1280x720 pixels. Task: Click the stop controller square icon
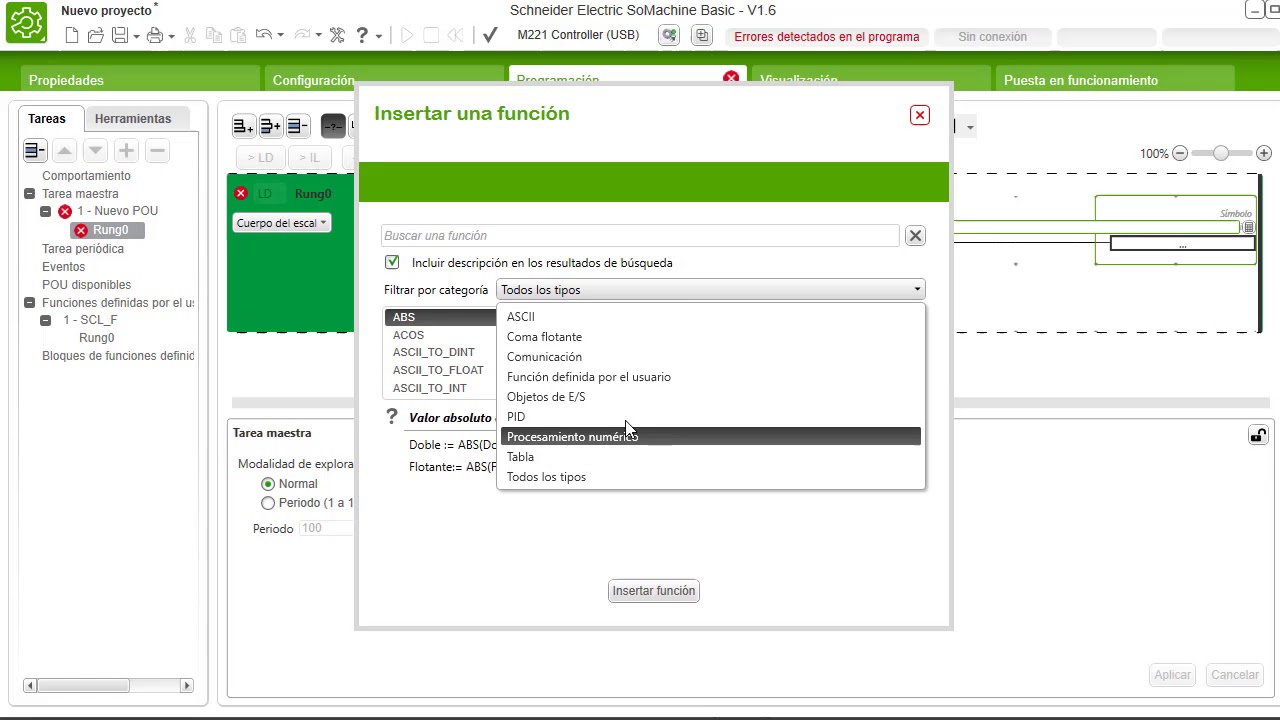pyautogui.click(x=431, y=36)
